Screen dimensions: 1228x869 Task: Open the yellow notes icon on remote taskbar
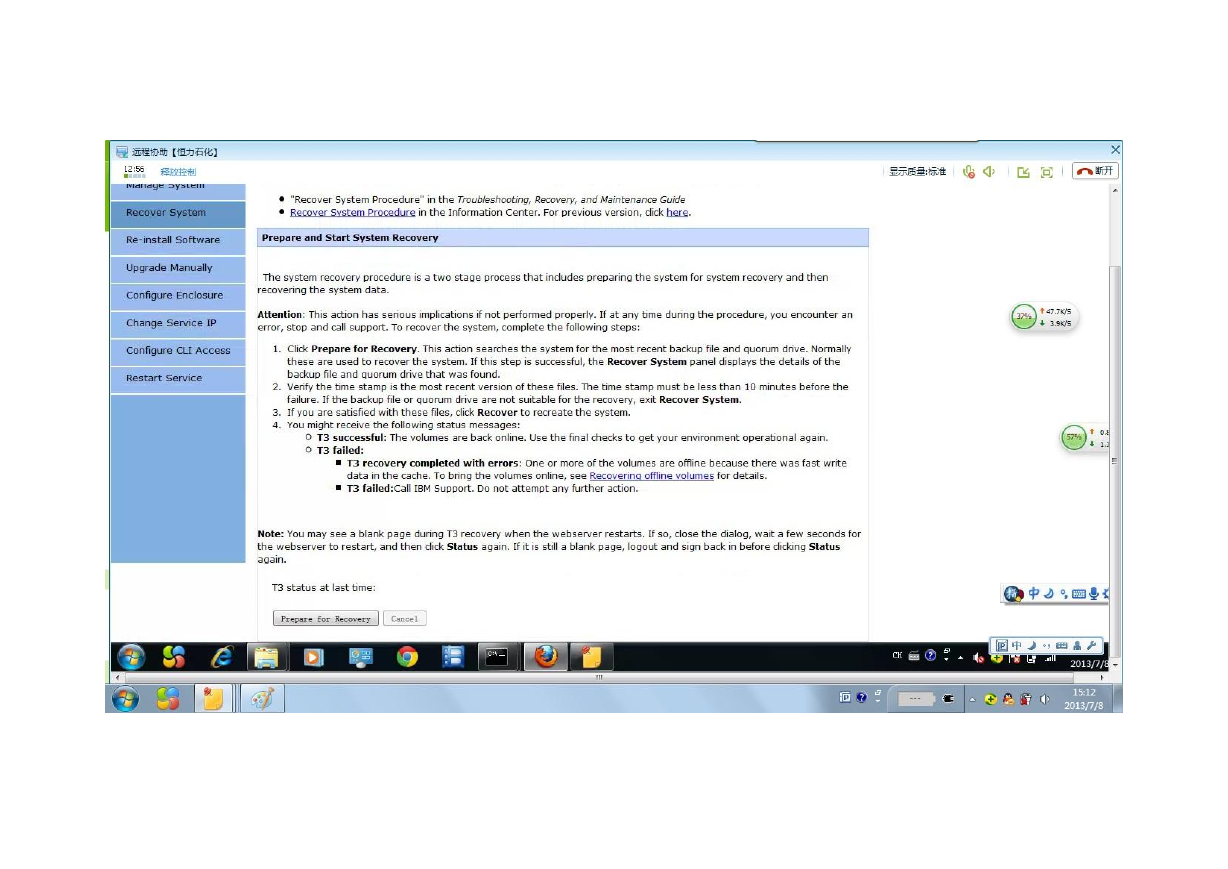click(x=591, y=657)
